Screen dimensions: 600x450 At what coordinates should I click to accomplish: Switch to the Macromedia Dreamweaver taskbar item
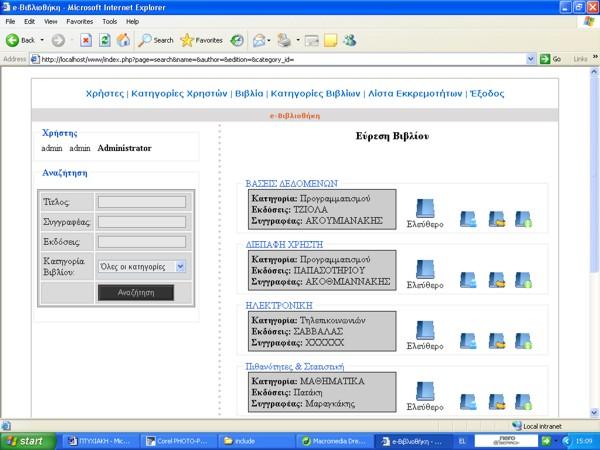334,441
